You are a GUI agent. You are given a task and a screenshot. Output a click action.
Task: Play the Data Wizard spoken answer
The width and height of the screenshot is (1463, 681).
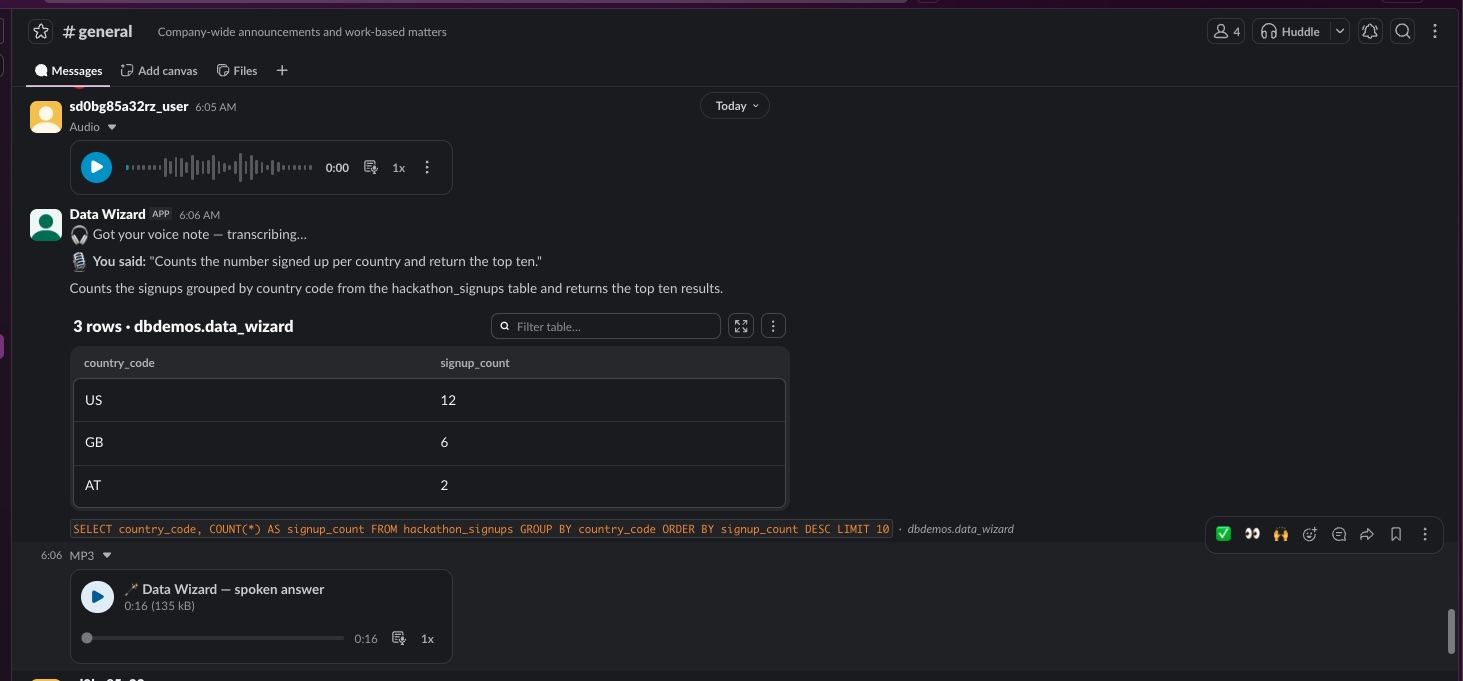(97, 597)
